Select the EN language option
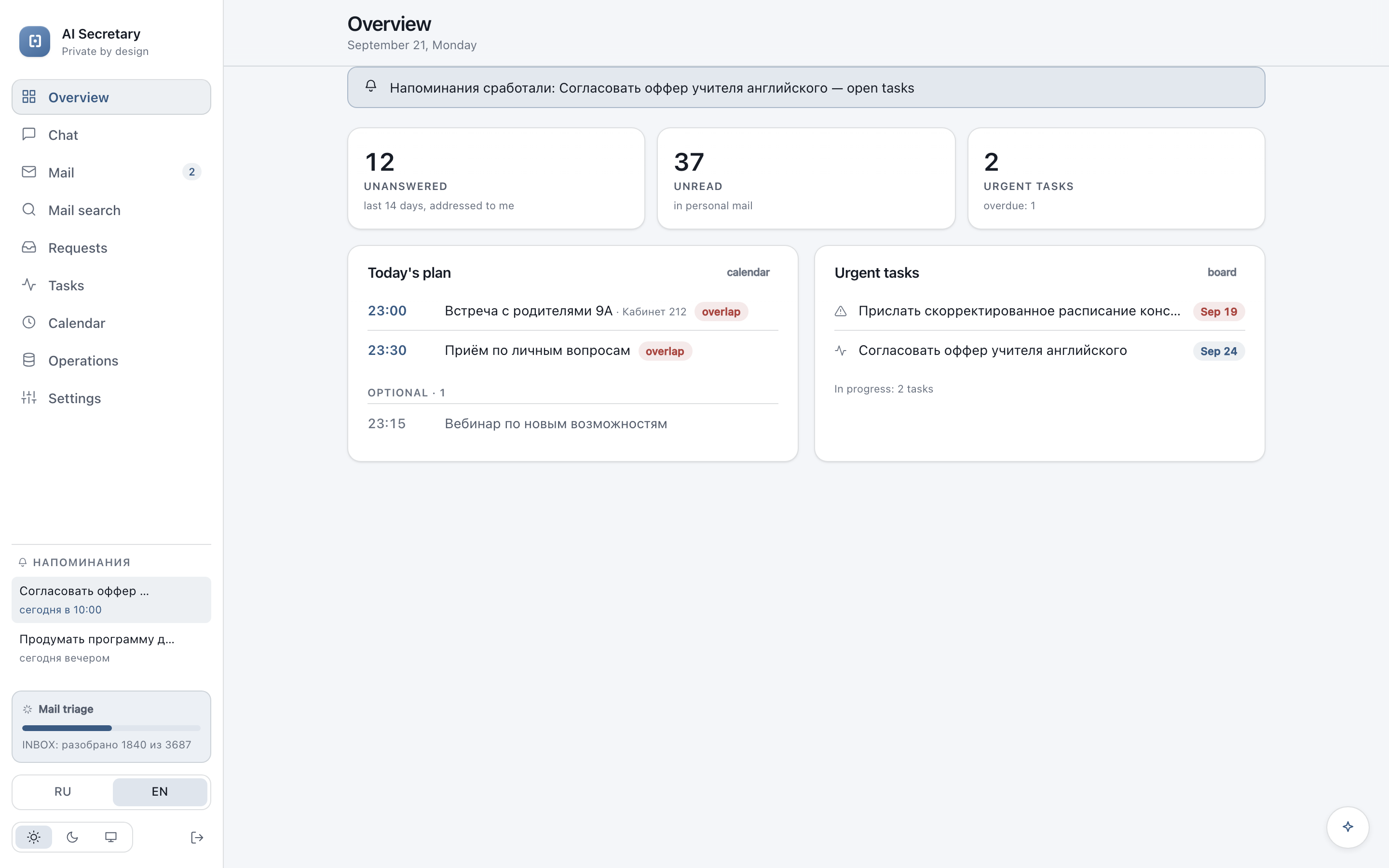 pyautogui.click(x=160, y=792)
